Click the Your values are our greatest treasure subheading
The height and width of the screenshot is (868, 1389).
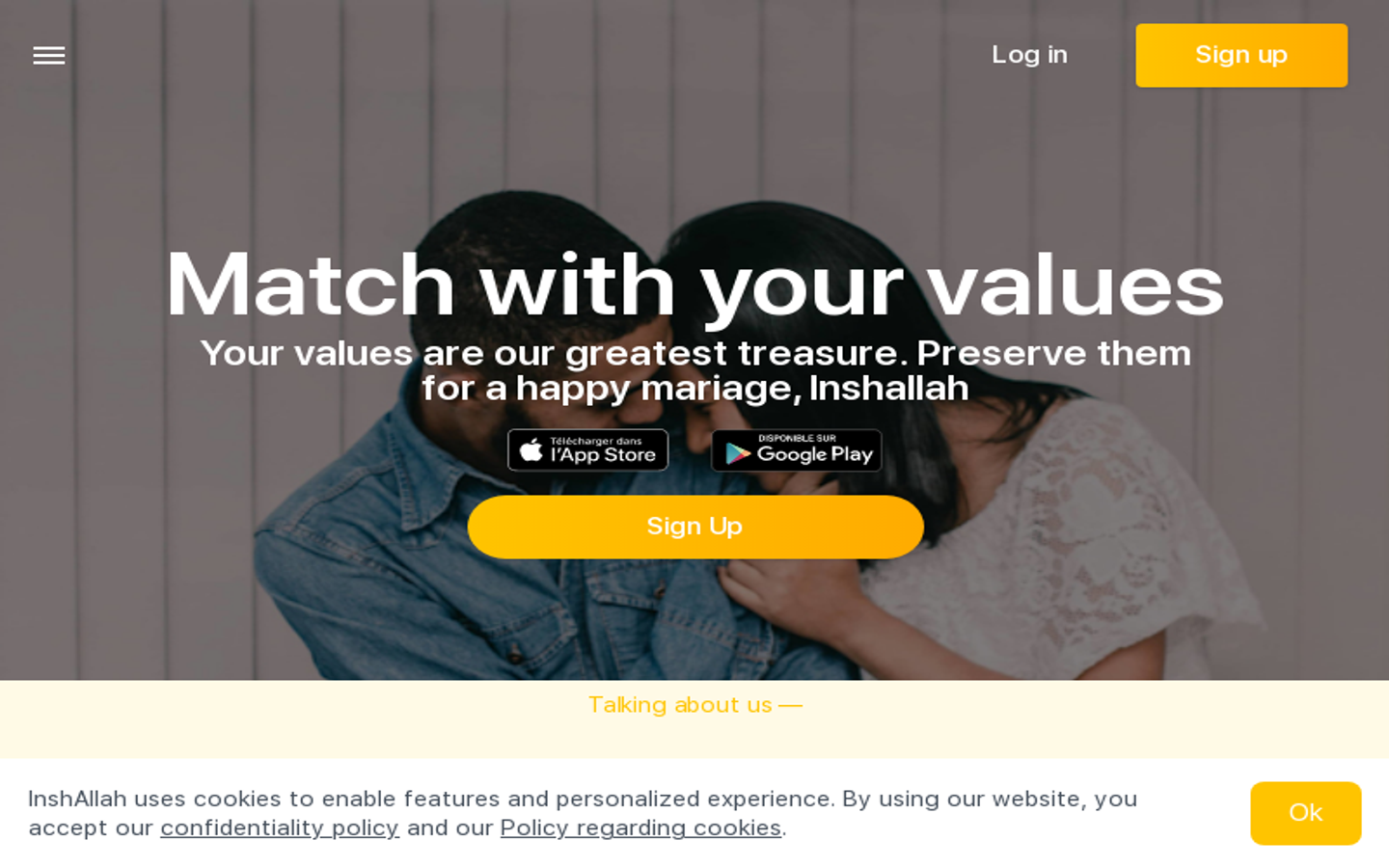pos(695,370)
